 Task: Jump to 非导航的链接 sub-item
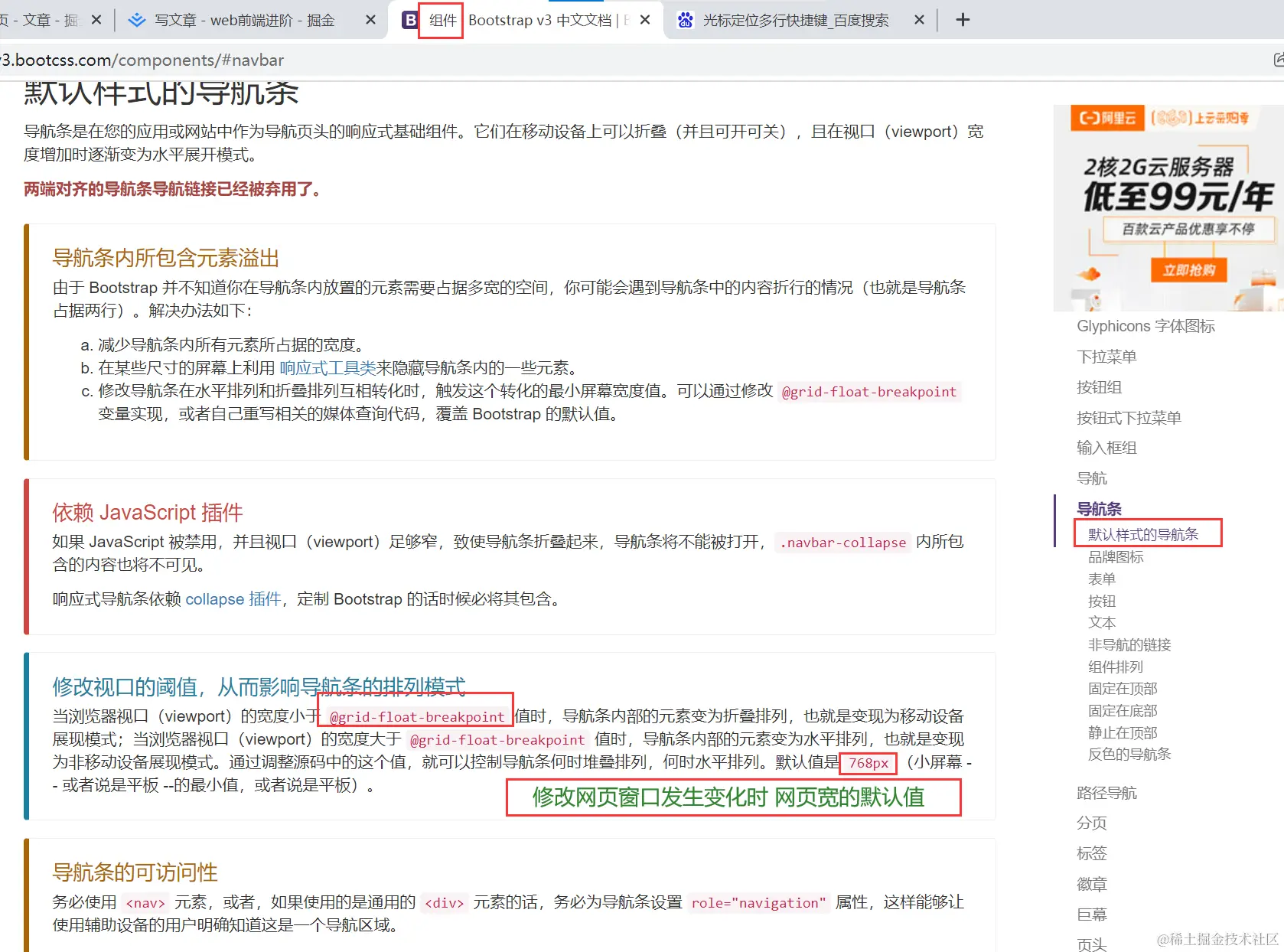point(1129,645)
